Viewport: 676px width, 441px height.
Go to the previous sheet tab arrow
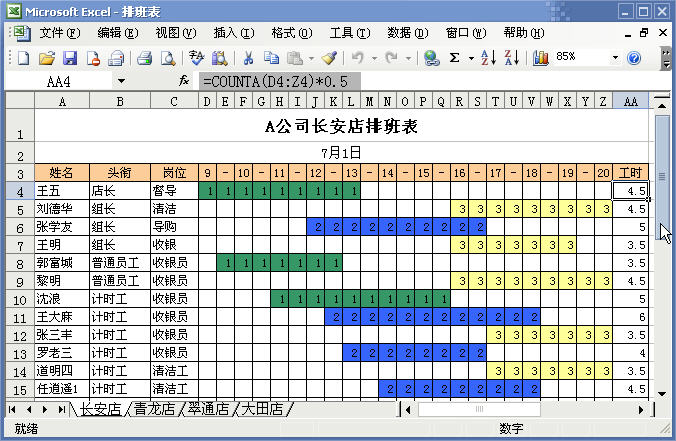(28, 409)
